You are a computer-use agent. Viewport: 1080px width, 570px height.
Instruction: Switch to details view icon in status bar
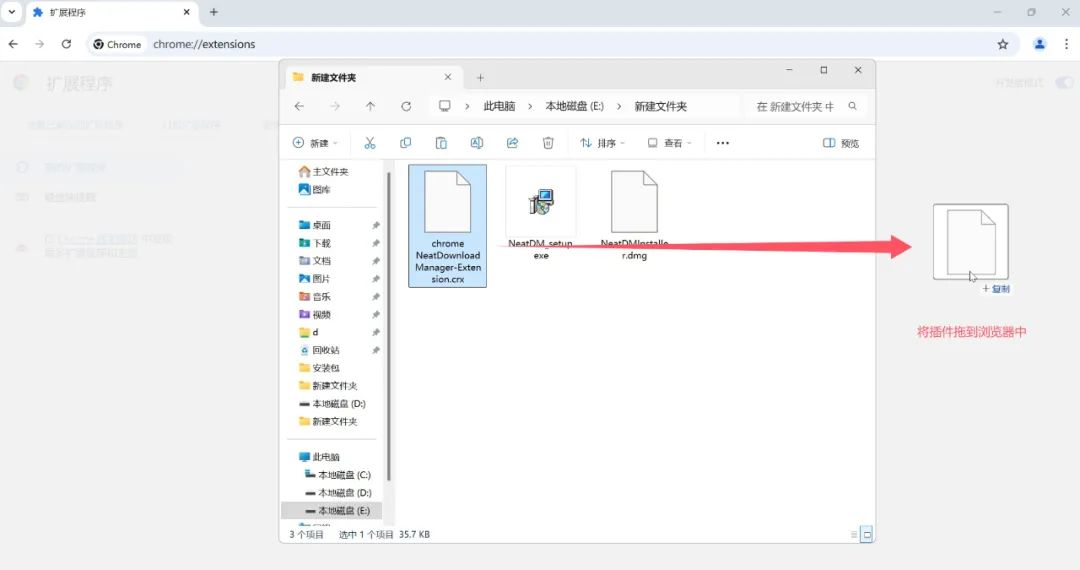854,534
